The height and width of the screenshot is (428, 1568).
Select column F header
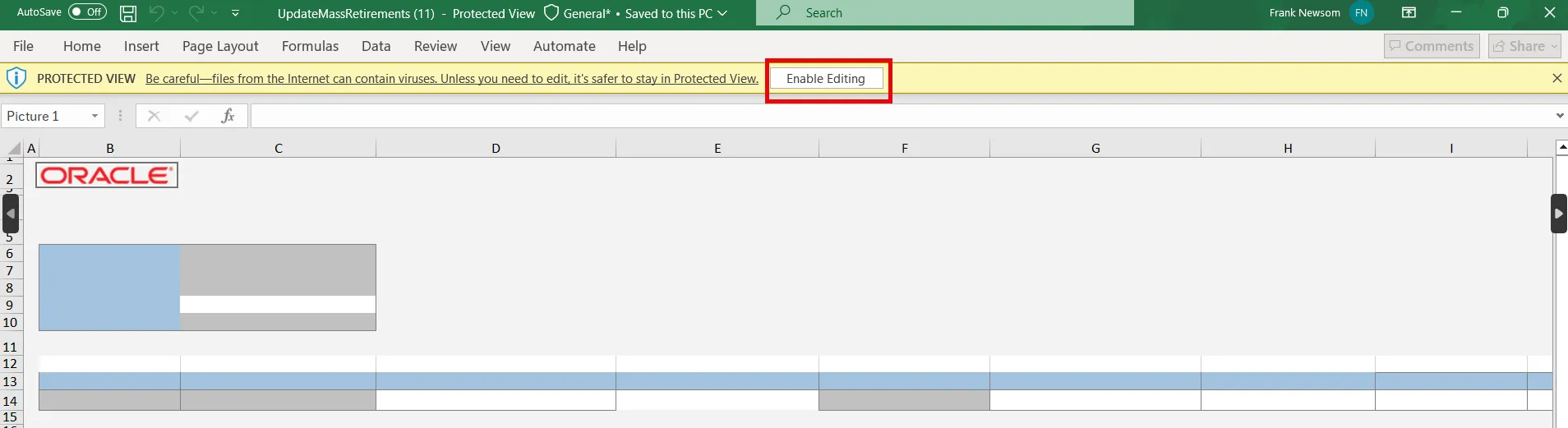(905, 149)
